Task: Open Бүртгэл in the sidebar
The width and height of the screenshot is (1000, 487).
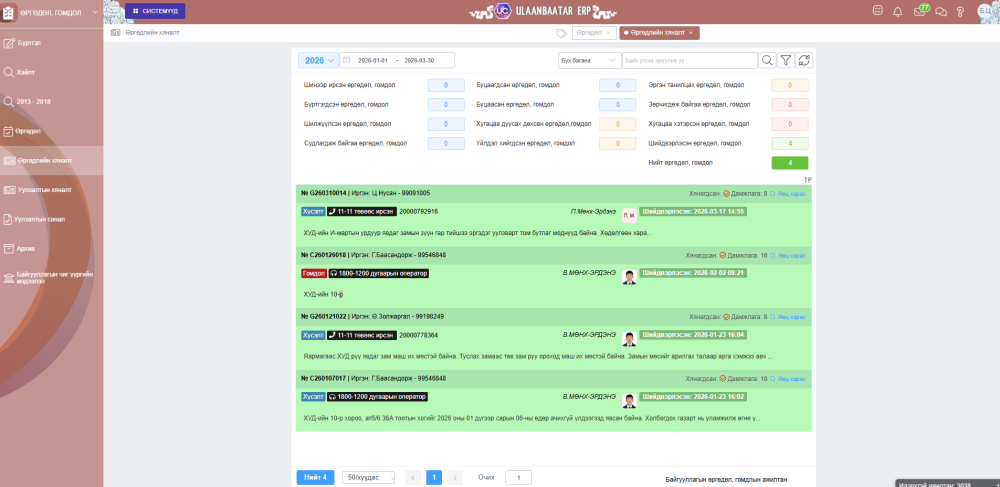Action: [x=29, y=44]
